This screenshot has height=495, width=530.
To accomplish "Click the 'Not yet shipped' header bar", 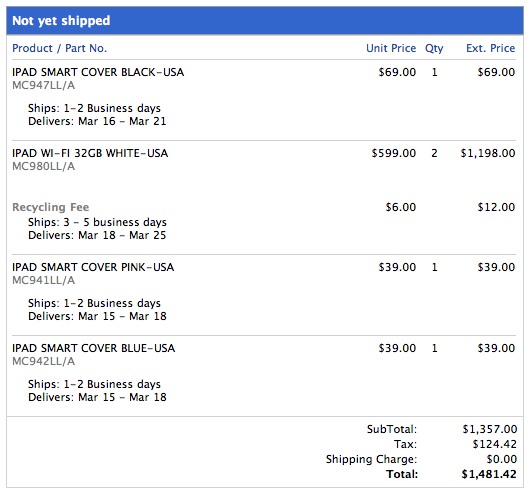I will [x=265, y=21].
